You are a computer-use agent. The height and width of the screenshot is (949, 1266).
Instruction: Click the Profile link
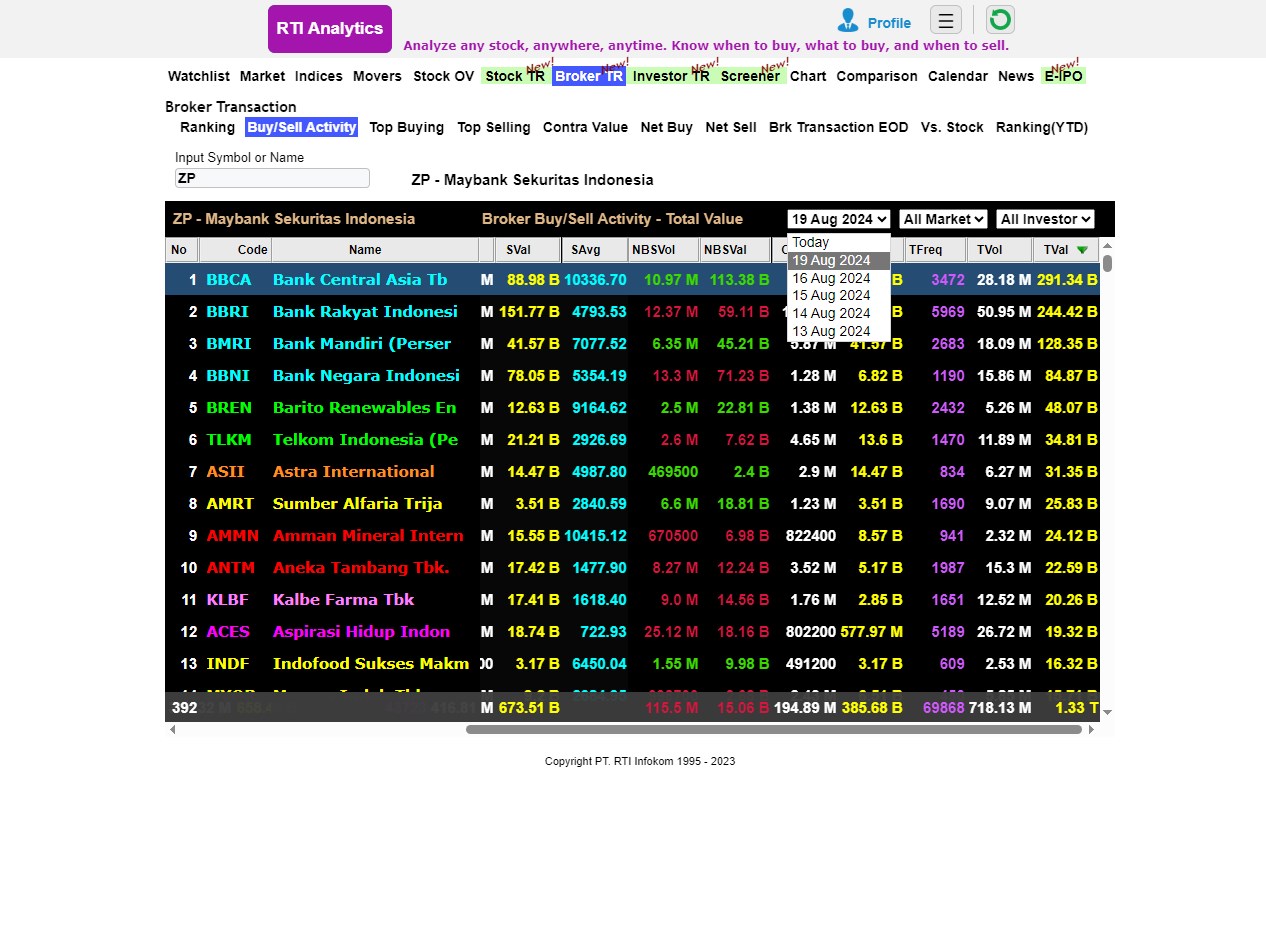click(x=889, y=23)
